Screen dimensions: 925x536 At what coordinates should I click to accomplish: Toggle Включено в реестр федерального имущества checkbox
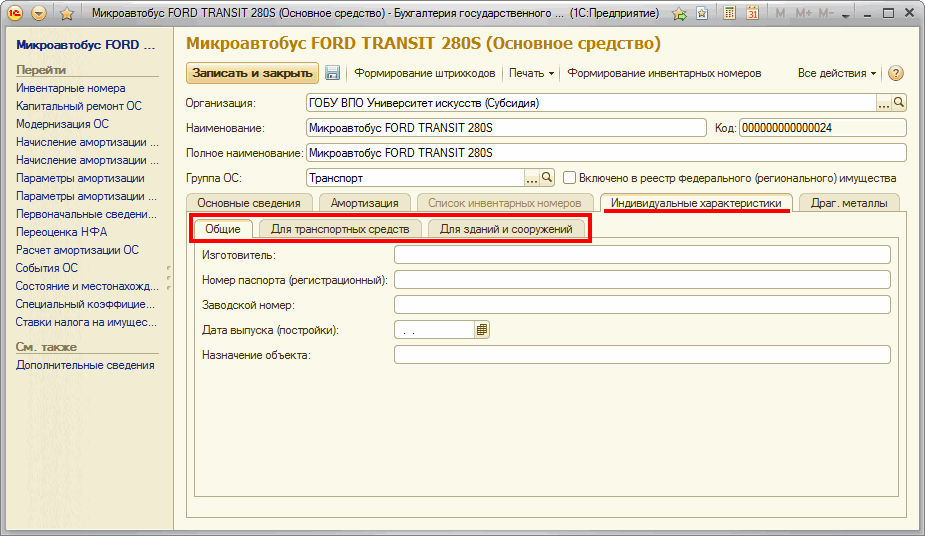coord(569,177)
